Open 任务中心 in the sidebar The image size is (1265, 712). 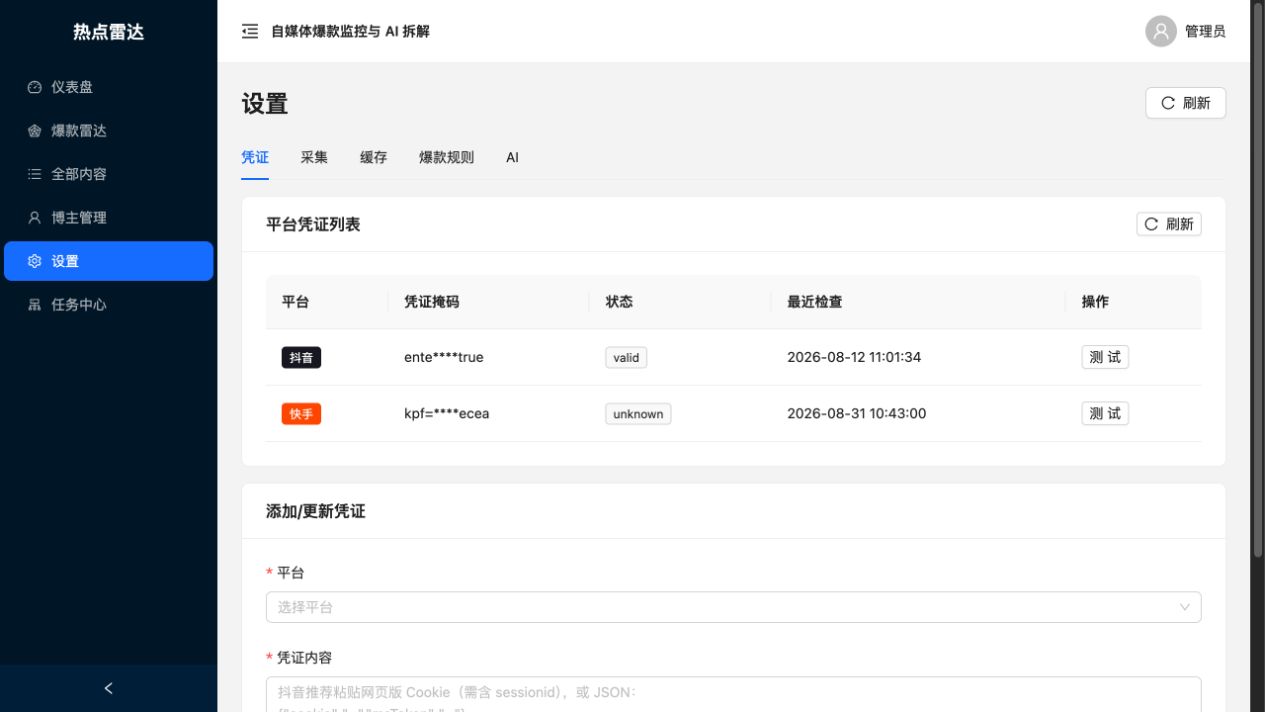(x=108, y=305)
